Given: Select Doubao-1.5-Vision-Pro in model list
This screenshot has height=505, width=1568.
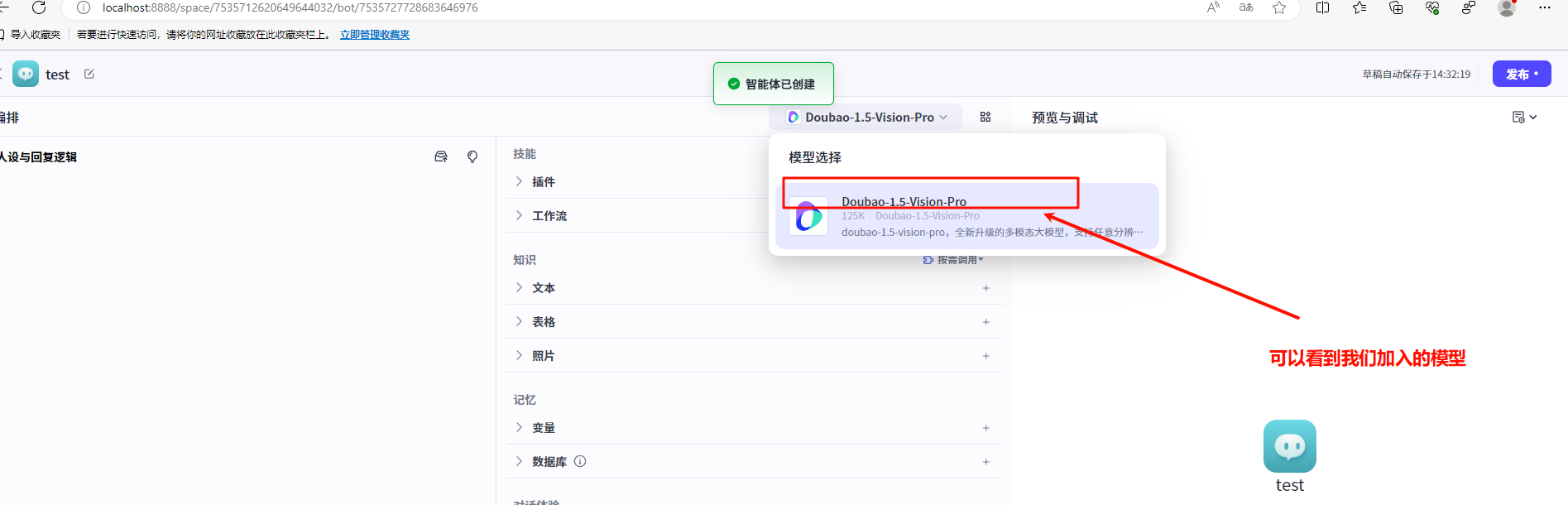Looking at the screenshot, I should [x=967, y=216].
